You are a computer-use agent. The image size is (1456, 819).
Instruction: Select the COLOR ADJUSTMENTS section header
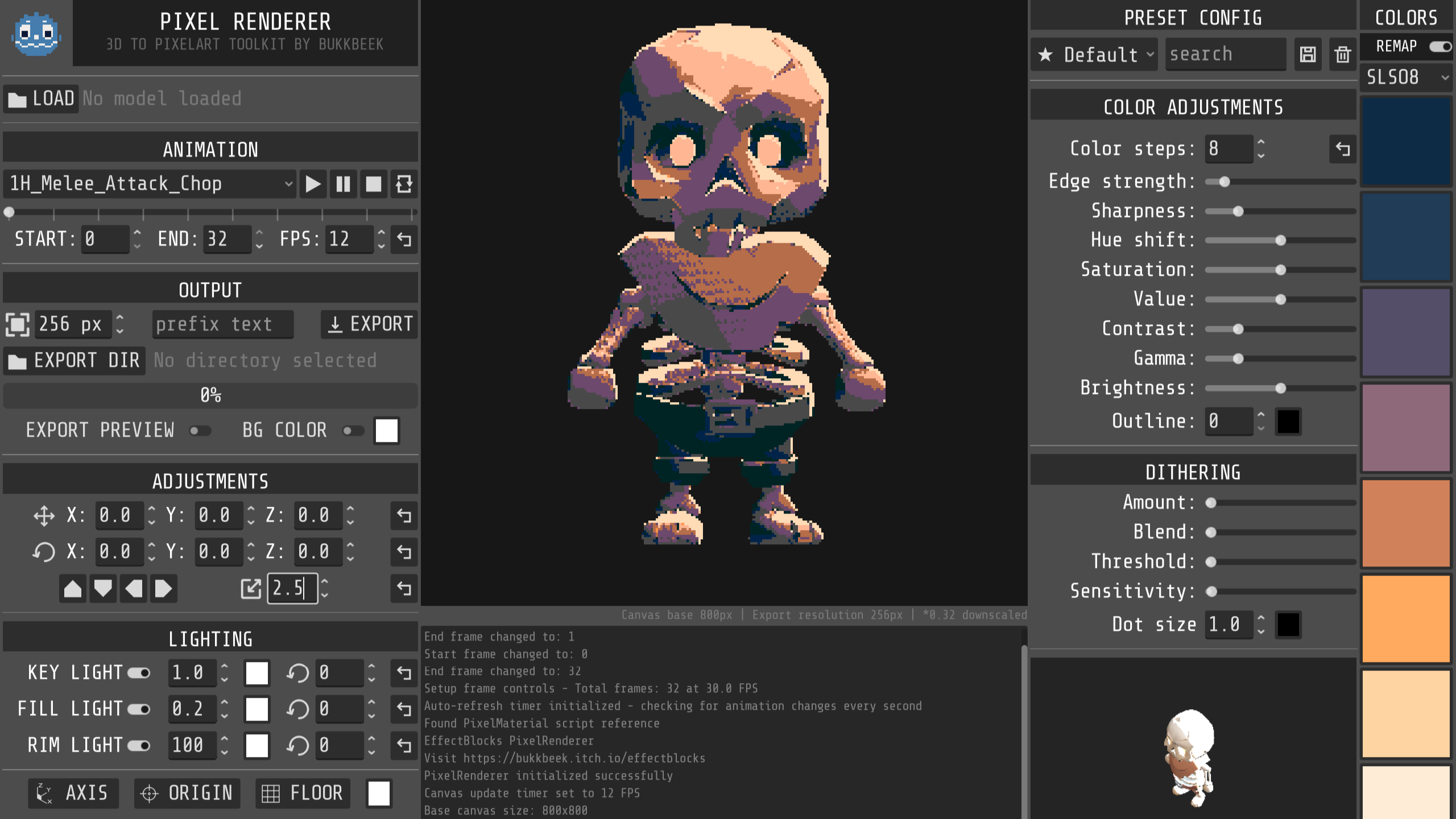1193,106
